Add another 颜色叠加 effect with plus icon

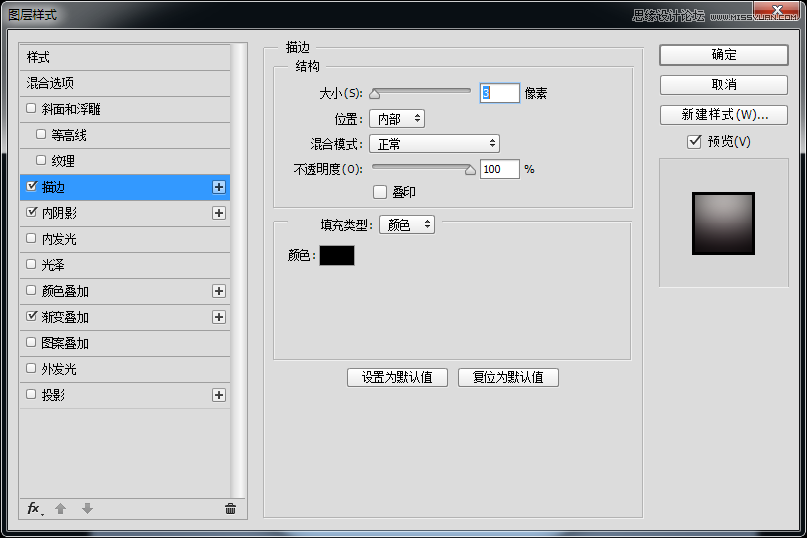(x=219, y=291)
